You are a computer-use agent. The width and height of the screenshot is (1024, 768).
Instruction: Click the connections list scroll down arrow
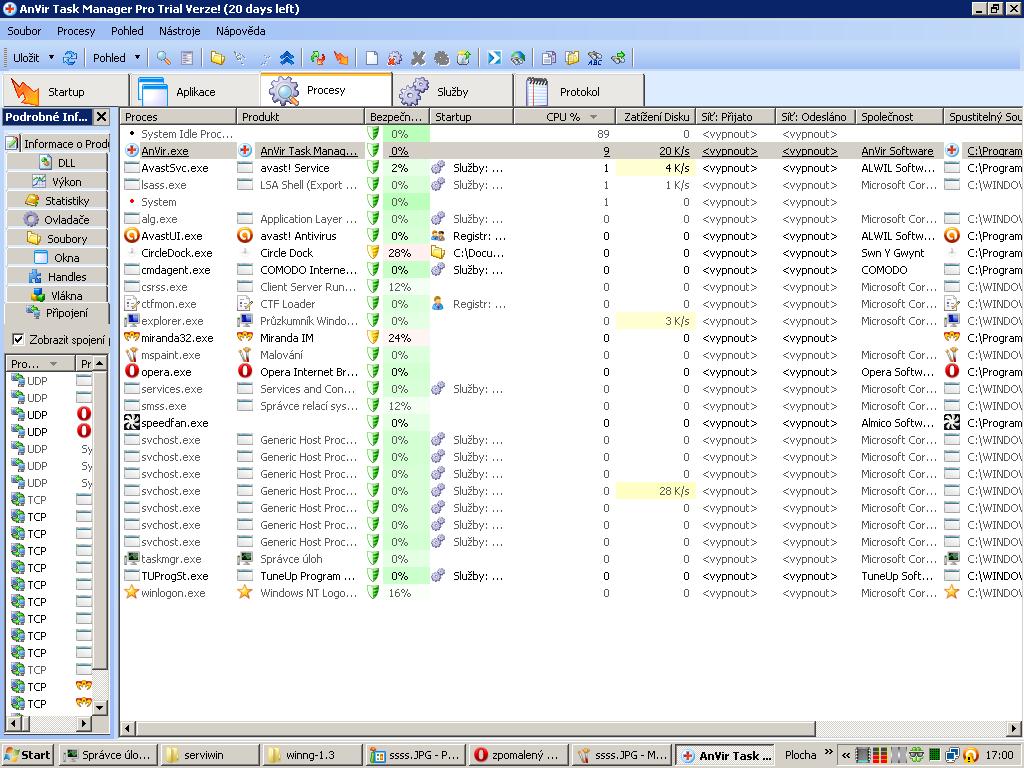99,707
